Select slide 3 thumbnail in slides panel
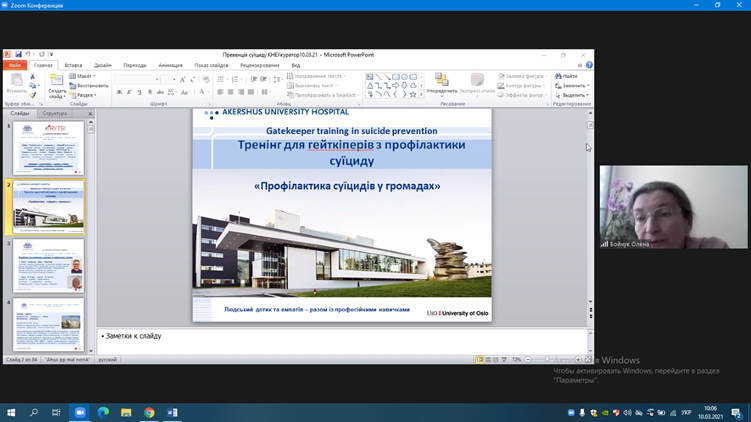The width and height of the screenshot is (751, 422). [48, 266]
